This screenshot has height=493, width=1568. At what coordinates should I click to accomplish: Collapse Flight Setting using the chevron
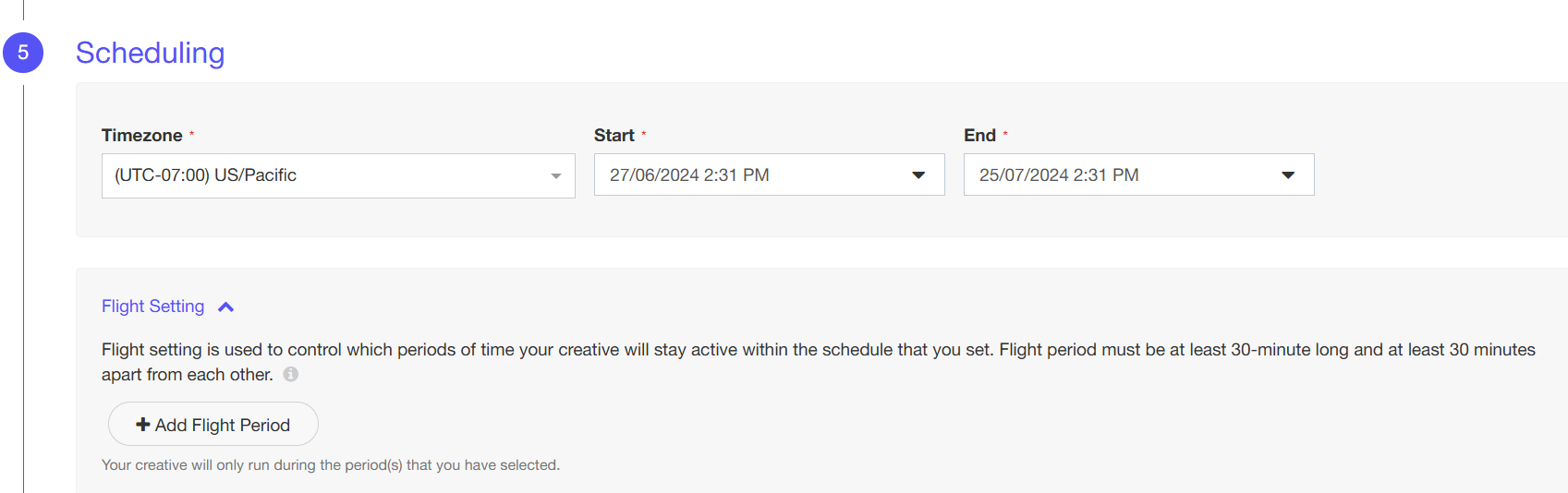coord(226,307)
